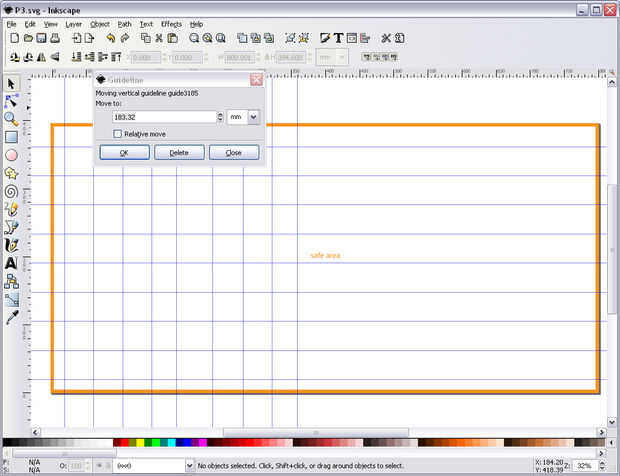
Task: Select the Star polygon tool
Action: click(11, 173)
